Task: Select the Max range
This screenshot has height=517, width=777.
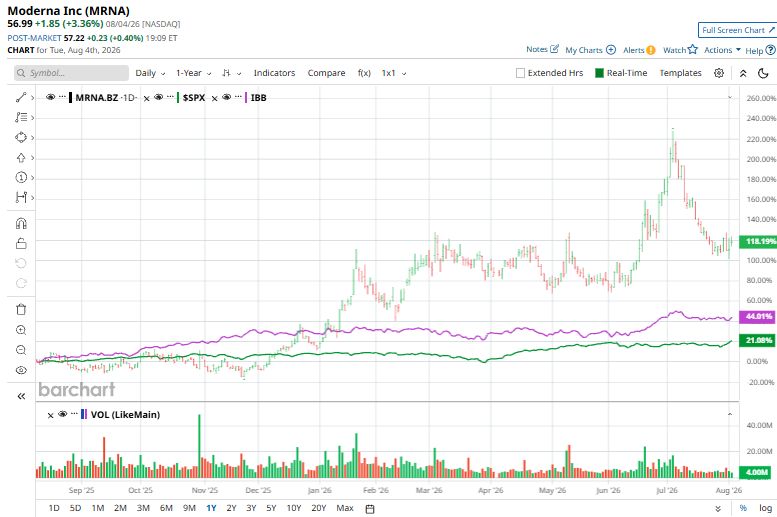Action: click(x=345, y=508)
